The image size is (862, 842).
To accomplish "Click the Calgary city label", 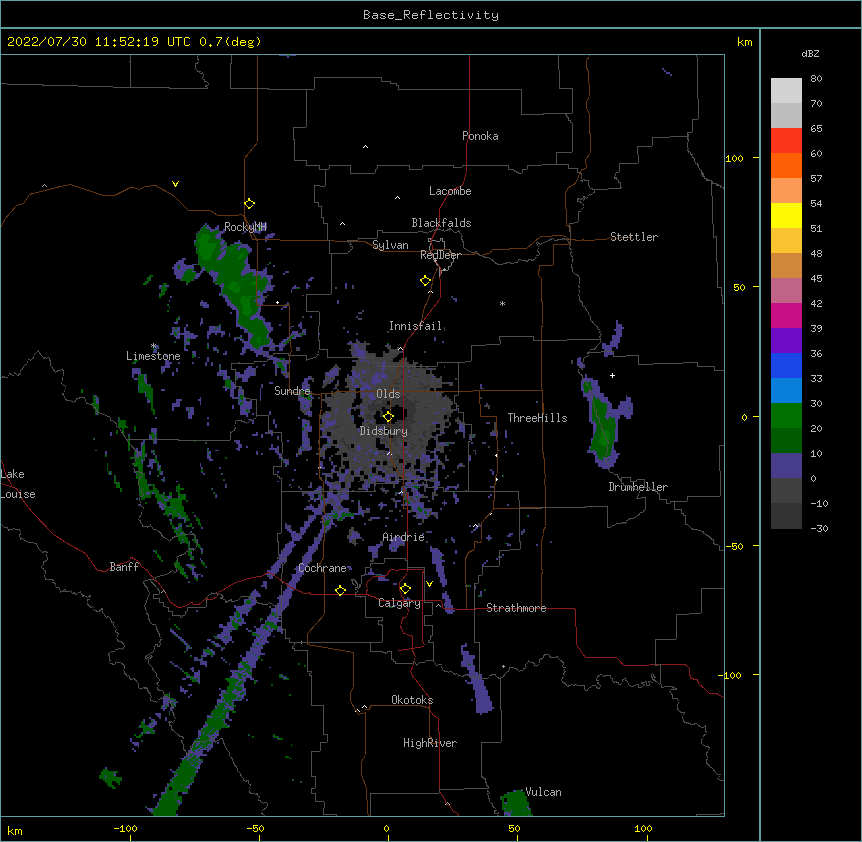I will click(399, 603).
